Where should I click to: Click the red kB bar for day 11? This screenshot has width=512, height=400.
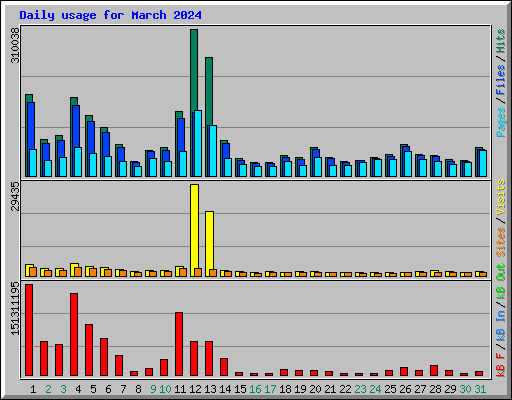click(179, 344)
